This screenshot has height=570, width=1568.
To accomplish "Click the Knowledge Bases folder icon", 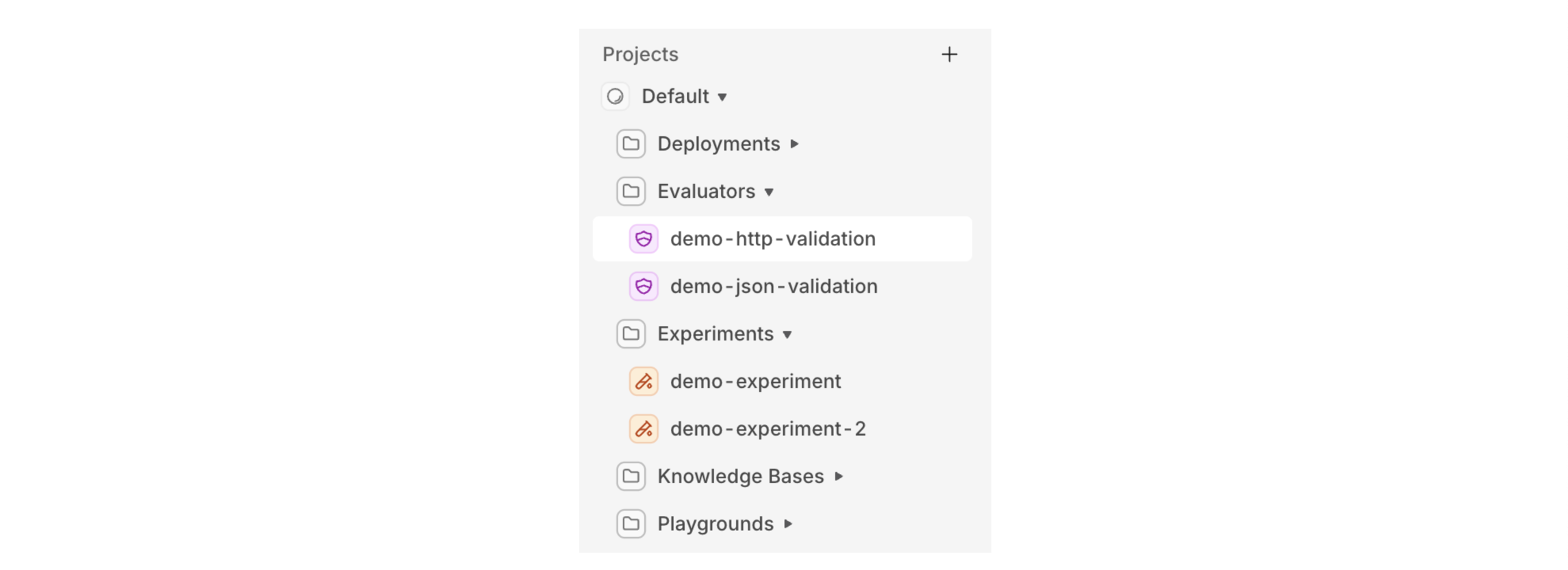I will click(x=631, y=476).
